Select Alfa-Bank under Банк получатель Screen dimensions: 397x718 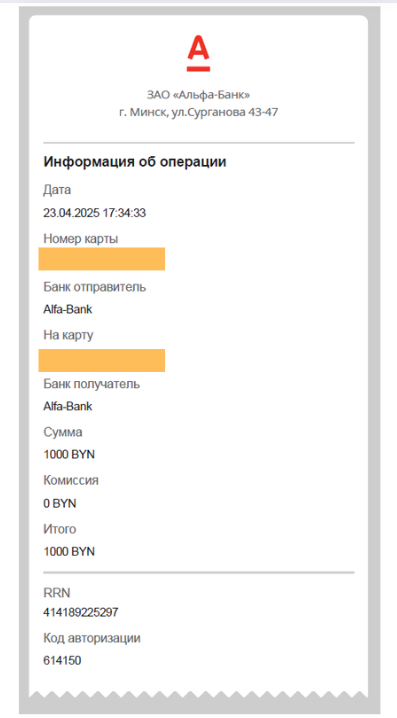[68, 406]
